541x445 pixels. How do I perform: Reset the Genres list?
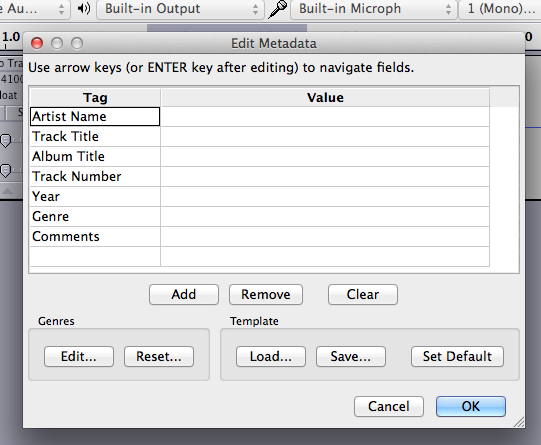click(x=159, y=357)
